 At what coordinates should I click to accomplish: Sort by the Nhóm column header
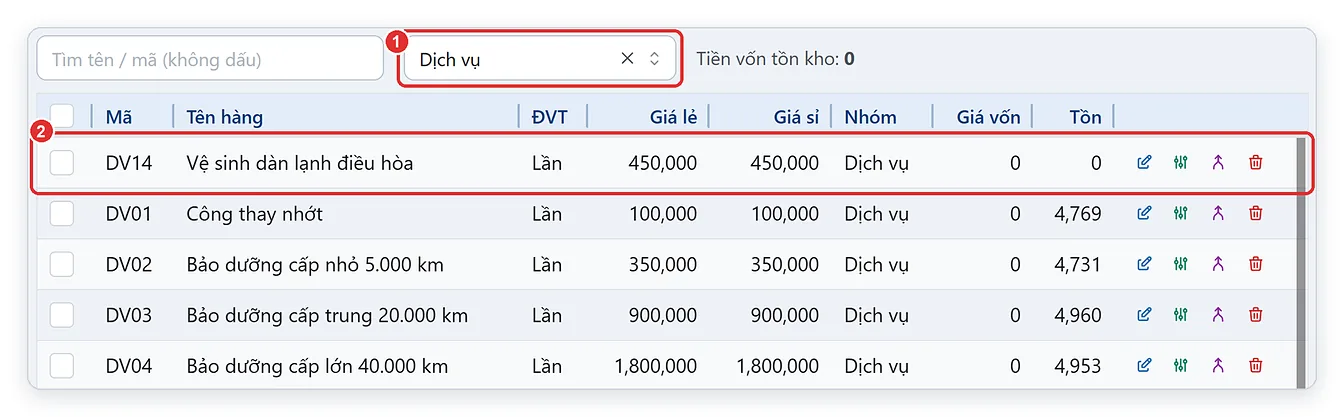click(870, 117)
